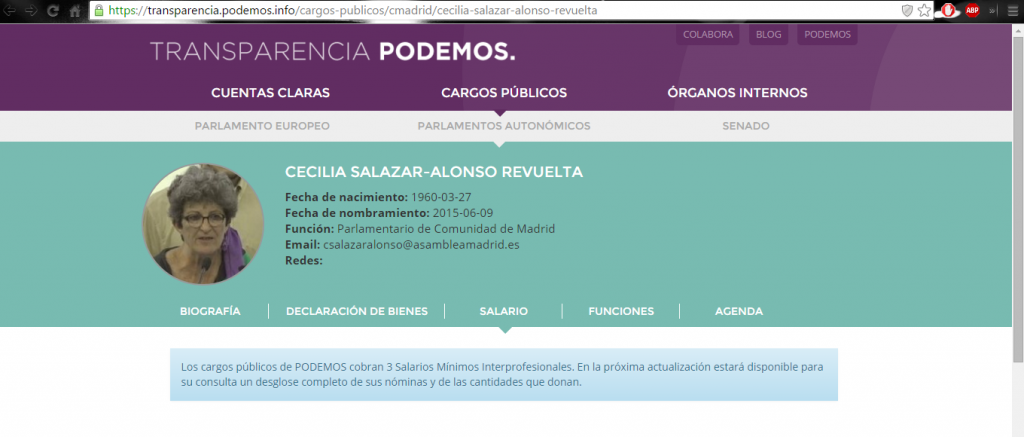Image resolution: width=1024 pixels, height=437 pixels.
Task: Open the red hand ad-blocker extension
Action: click(x=949, y=10)
